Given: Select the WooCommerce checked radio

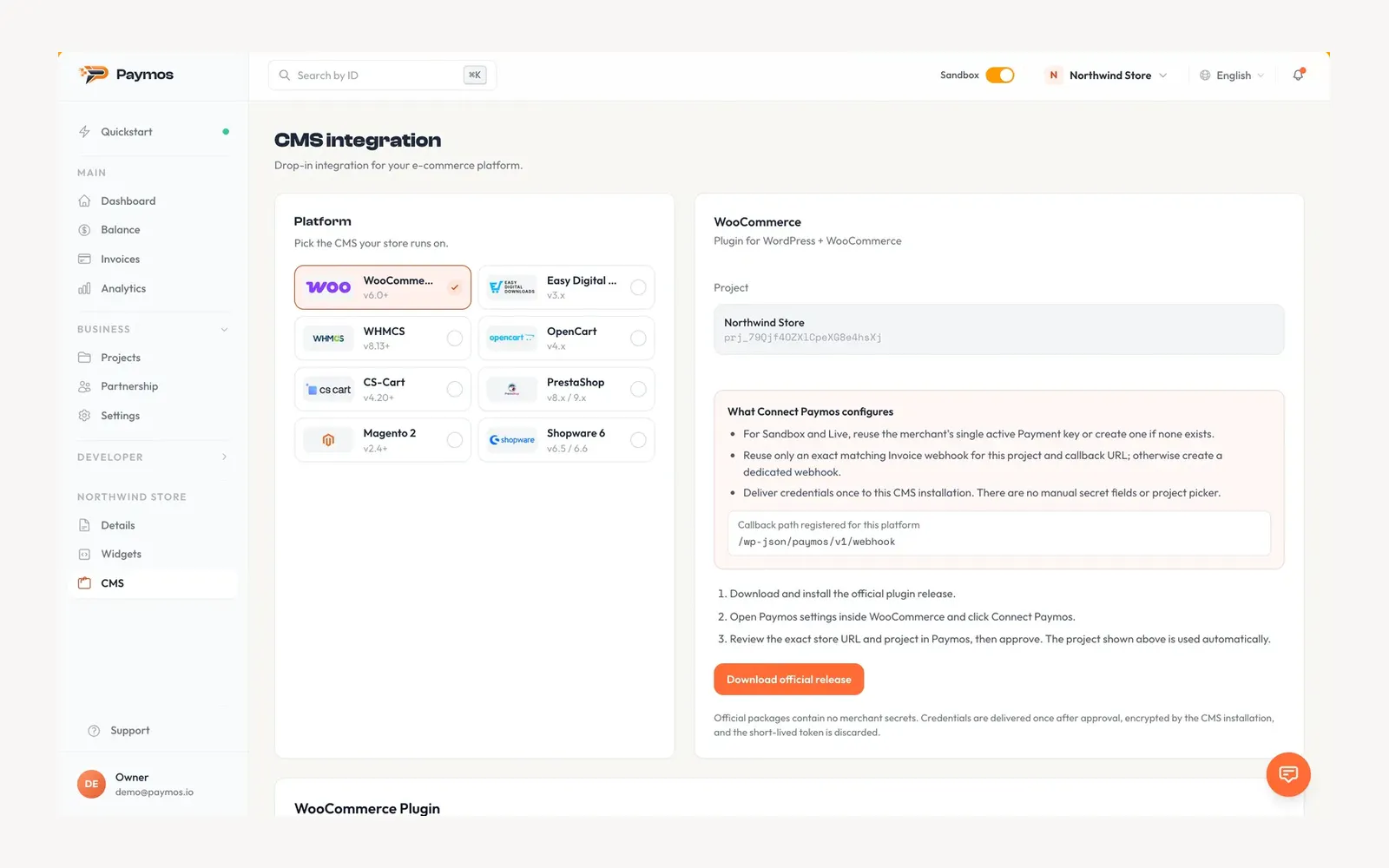Looking at the screenshot, I should 455,287.
